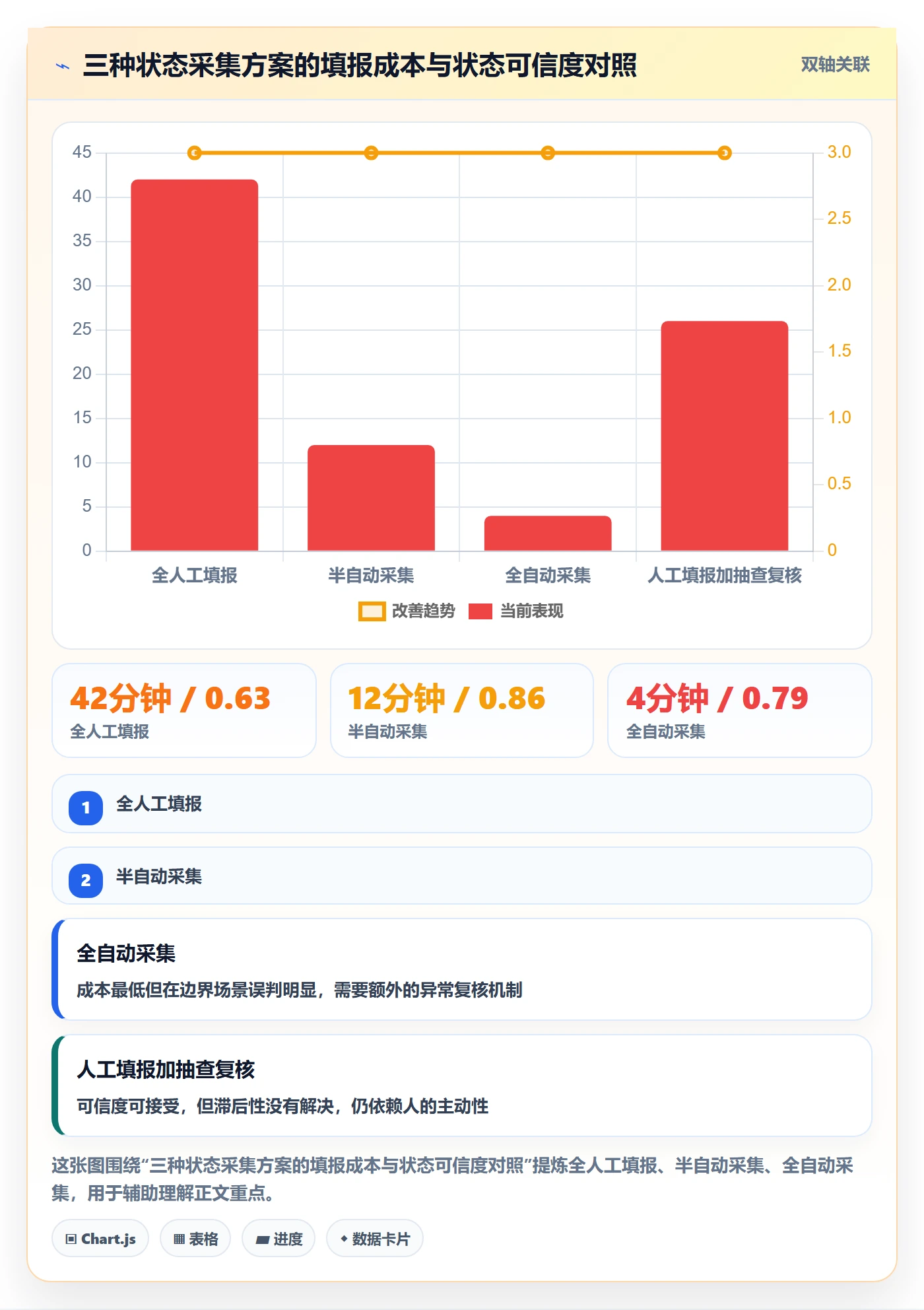Click the 当前表现 legend label text
Viewport: 924px width, 1310px height.
(532, 611)
